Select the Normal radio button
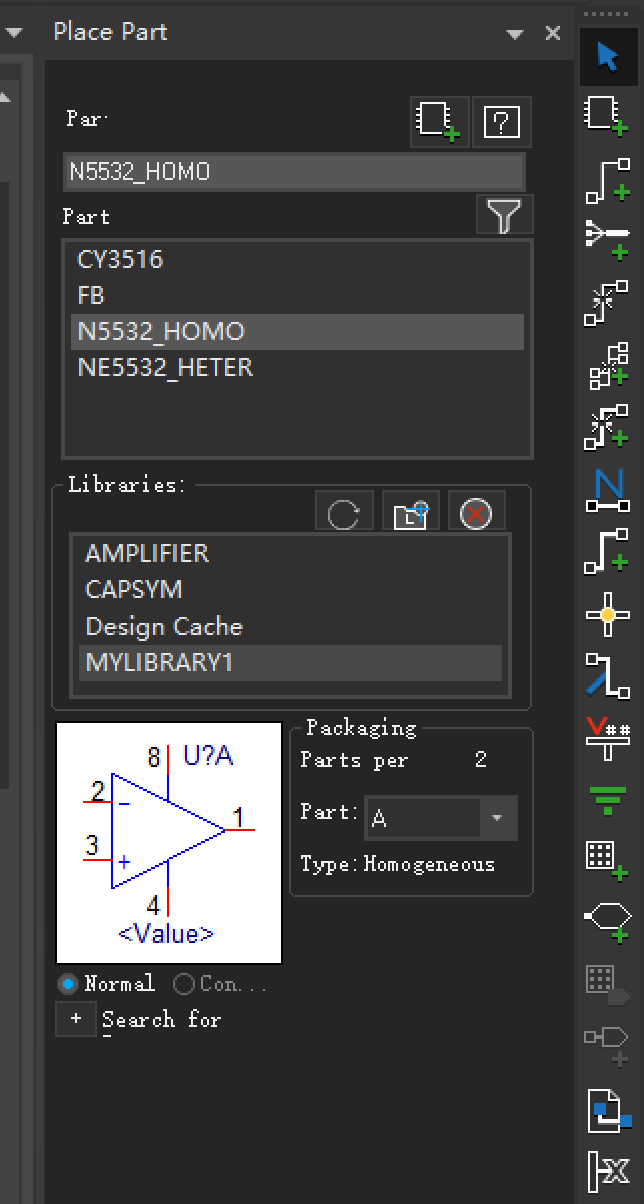Screen dimensions: 644x1204 coord(69,984)
